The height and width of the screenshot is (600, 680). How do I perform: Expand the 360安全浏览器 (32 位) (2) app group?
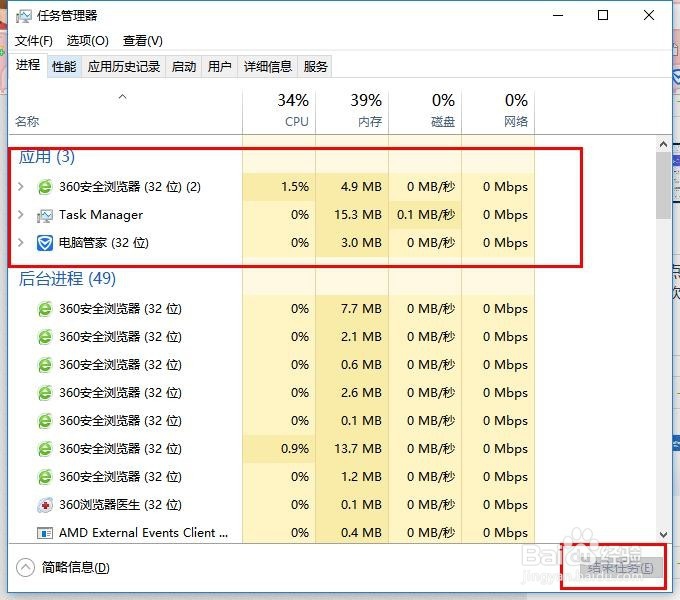click(x=20, y=187)
